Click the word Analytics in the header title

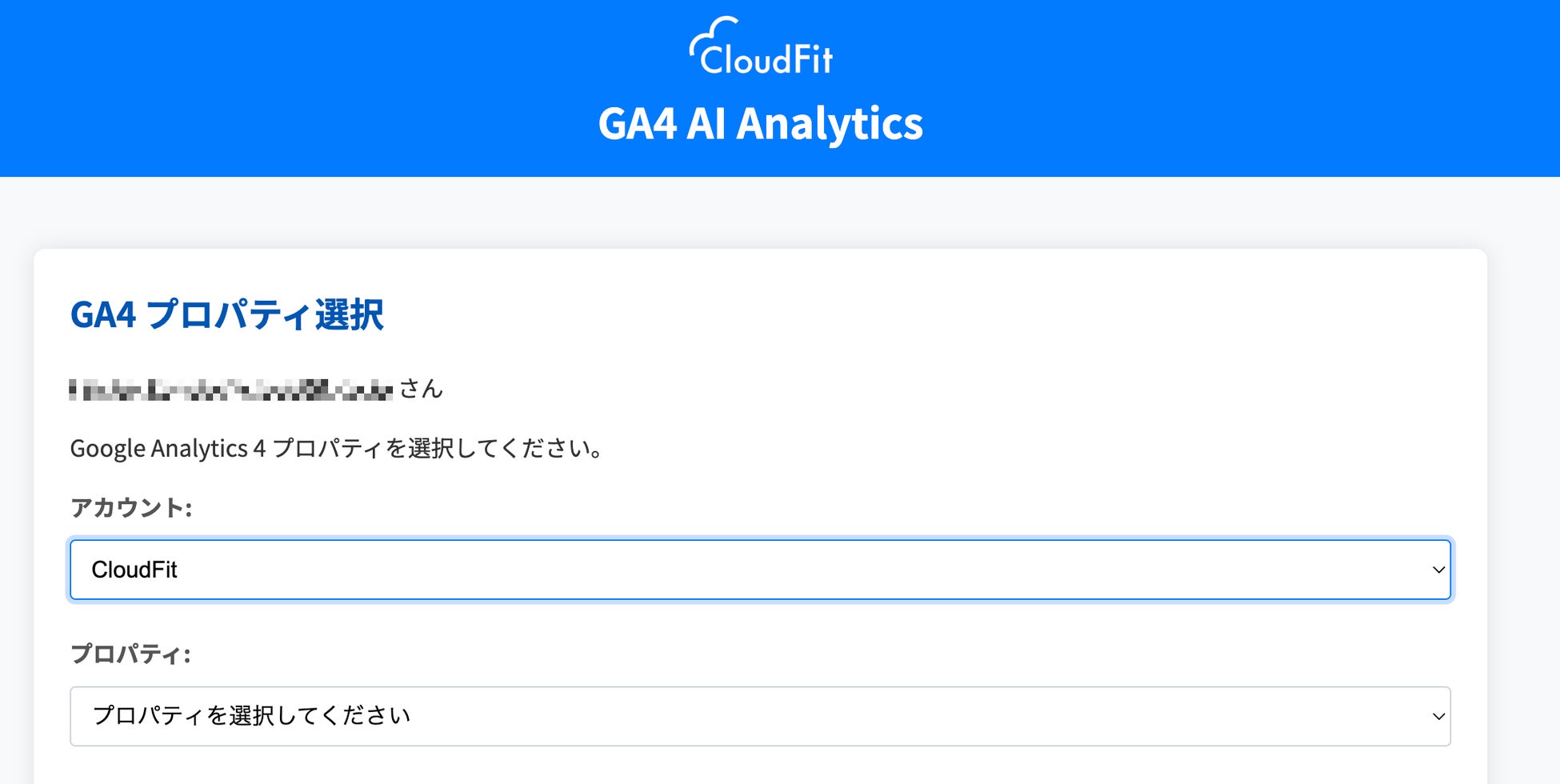(829, 124)
